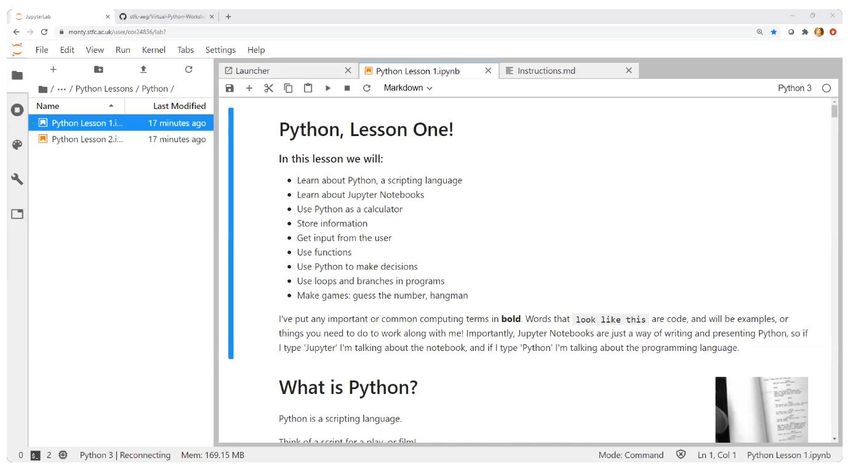Image resolution: width=850 pixels, height=471 pixels.
Task: Close the Python Lesson 1.ipynb tab
Action: click(x=488, y=70)
